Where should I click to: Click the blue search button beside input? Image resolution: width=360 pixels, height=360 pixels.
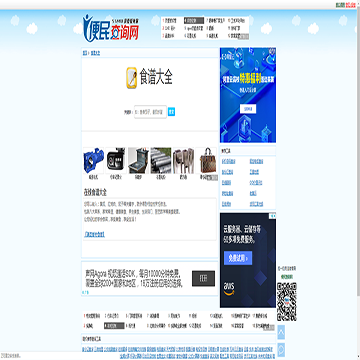(171, 112)
